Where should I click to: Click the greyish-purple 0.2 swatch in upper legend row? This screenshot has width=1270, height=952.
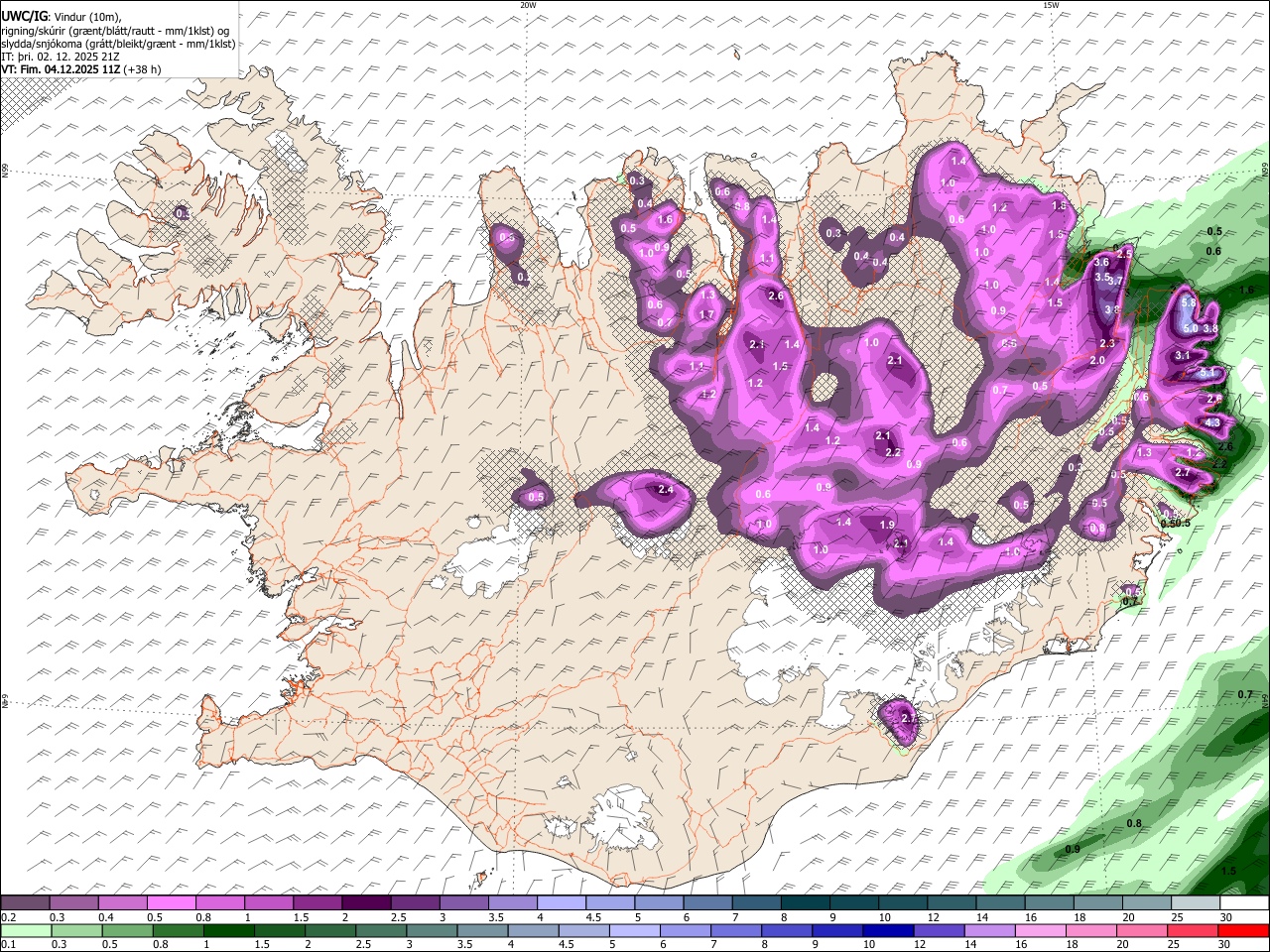point(25,903)
